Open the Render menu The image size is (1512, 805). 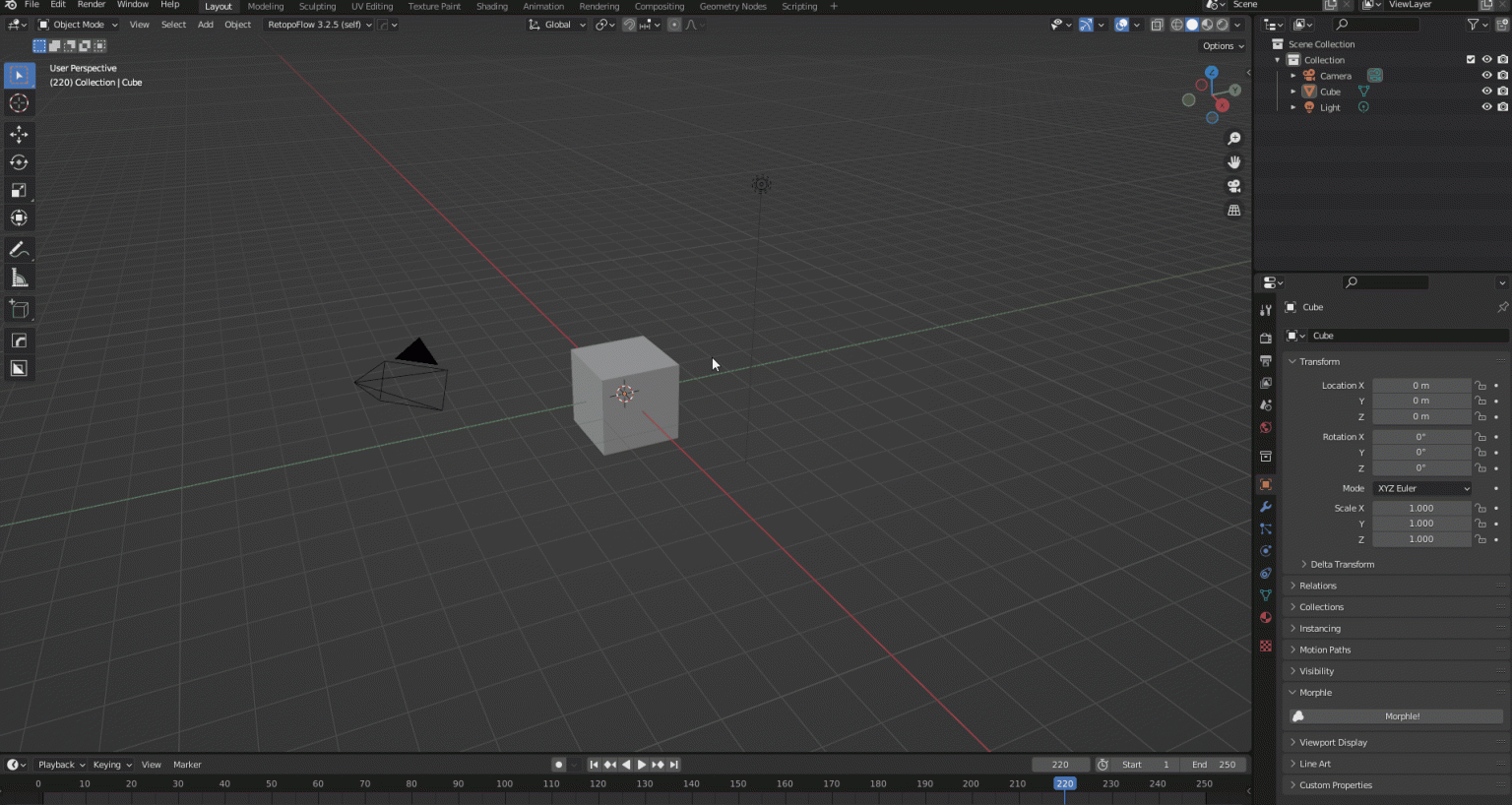91,6
